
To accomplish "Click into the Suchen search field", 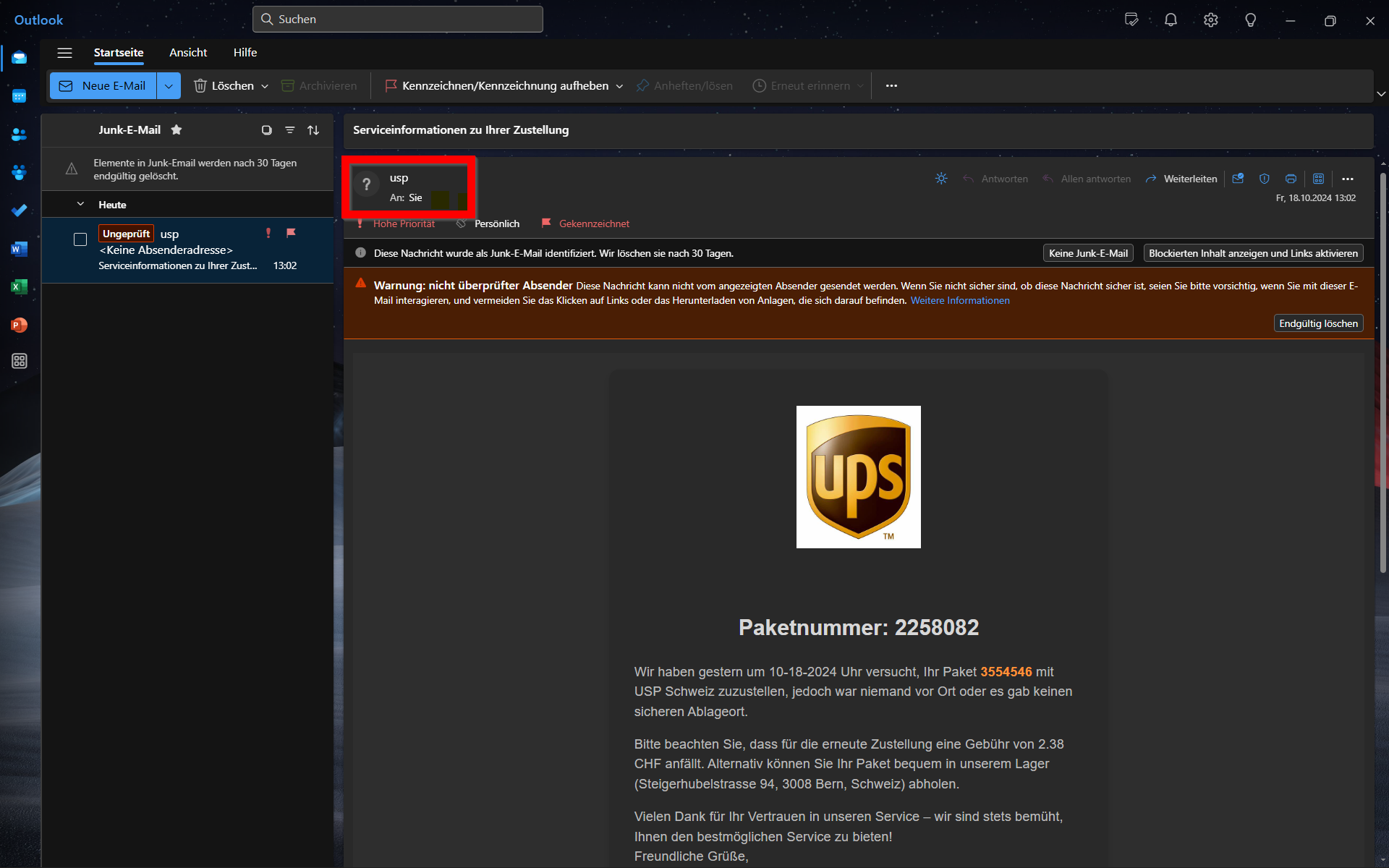I will click(398, 20).
